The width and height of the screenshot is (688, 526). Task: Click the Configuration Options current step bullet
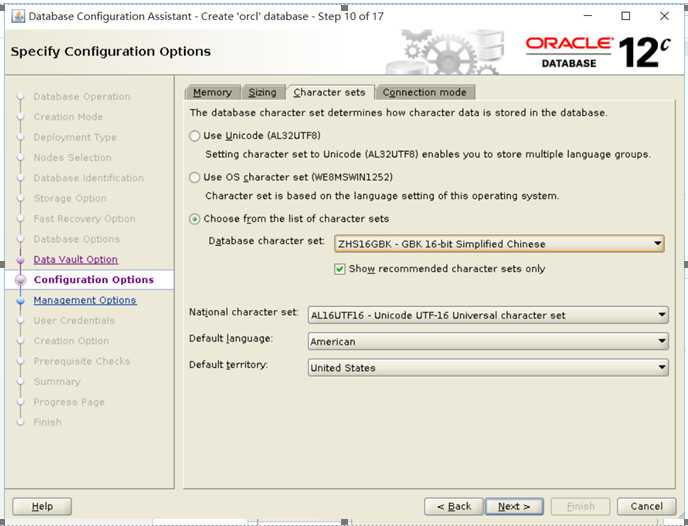point(20,280)
